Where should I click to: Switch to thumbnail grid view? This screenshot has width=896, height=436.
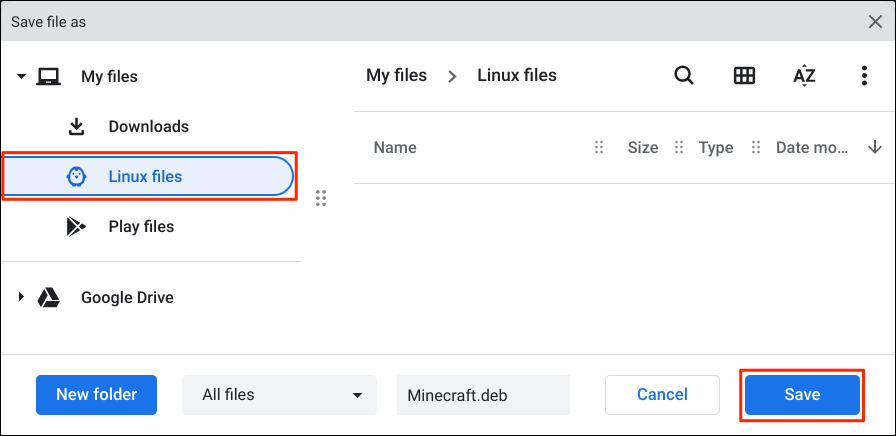[744, 76]
